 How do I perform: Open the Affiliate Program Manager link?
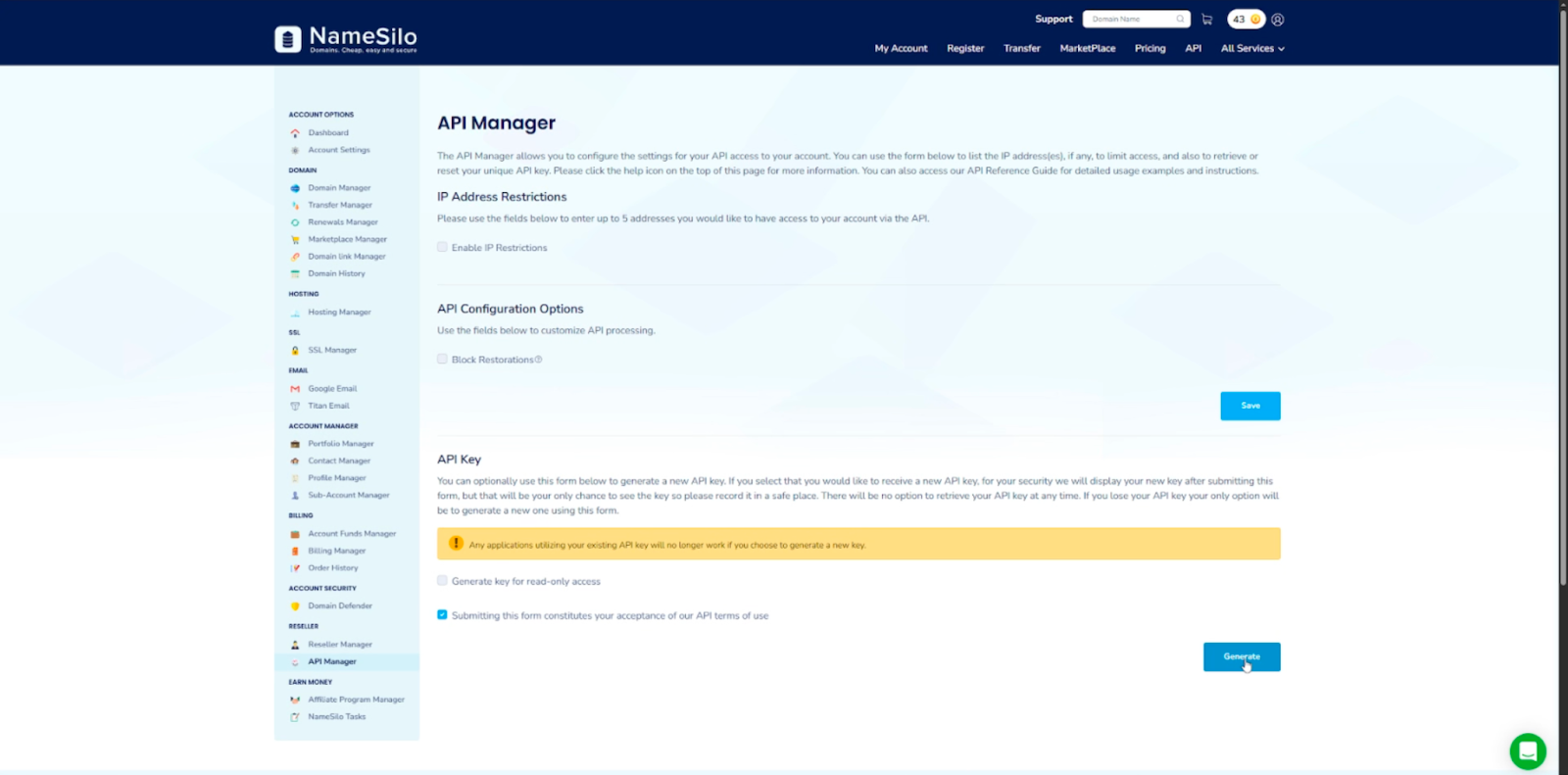(x=356, y=700)
